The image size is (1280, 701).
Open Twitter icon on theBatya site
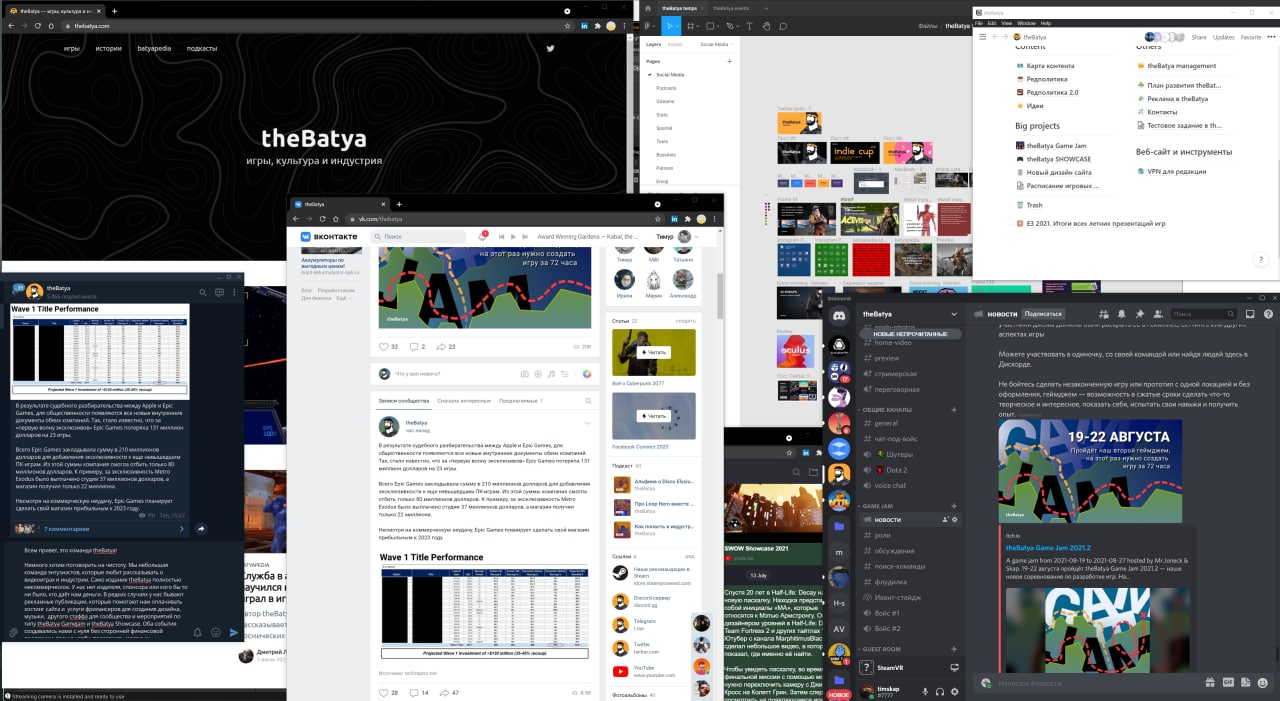click(x=550, y=48)
